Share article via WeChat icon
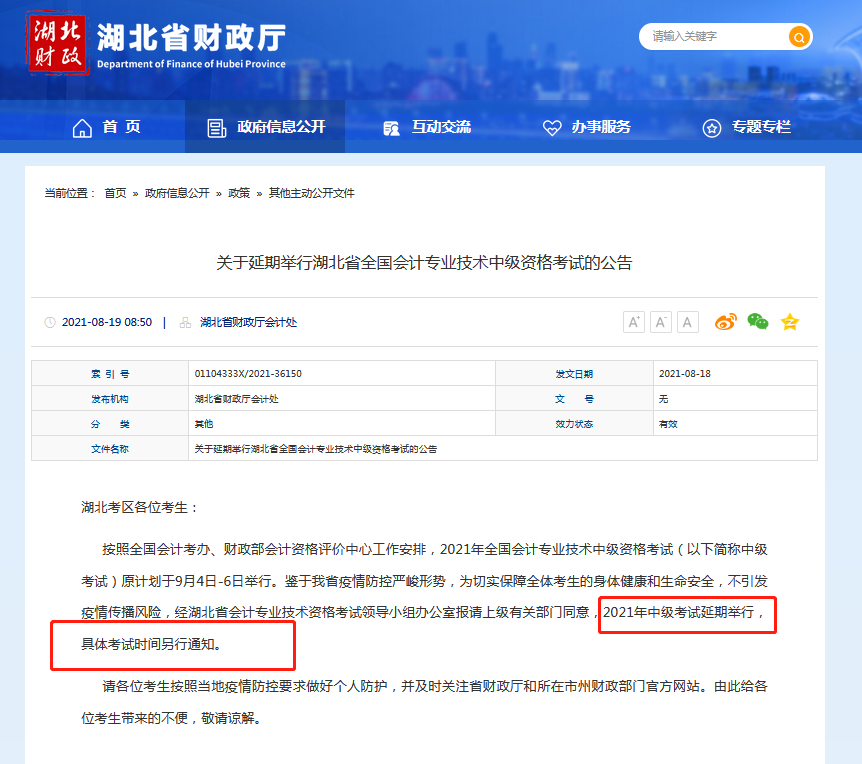The width and height of the screenshot is (862, 764). coord(758,322)
